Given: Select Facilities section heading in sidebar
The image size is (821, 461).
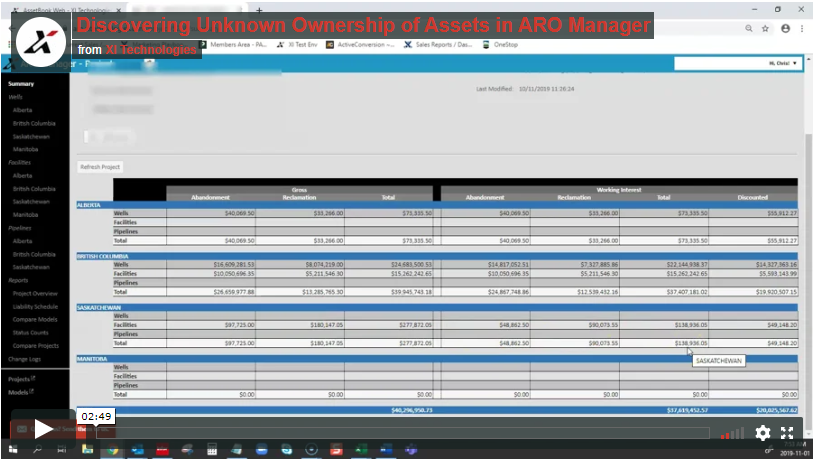Looking at the screenshot, I should click(19, 162).
